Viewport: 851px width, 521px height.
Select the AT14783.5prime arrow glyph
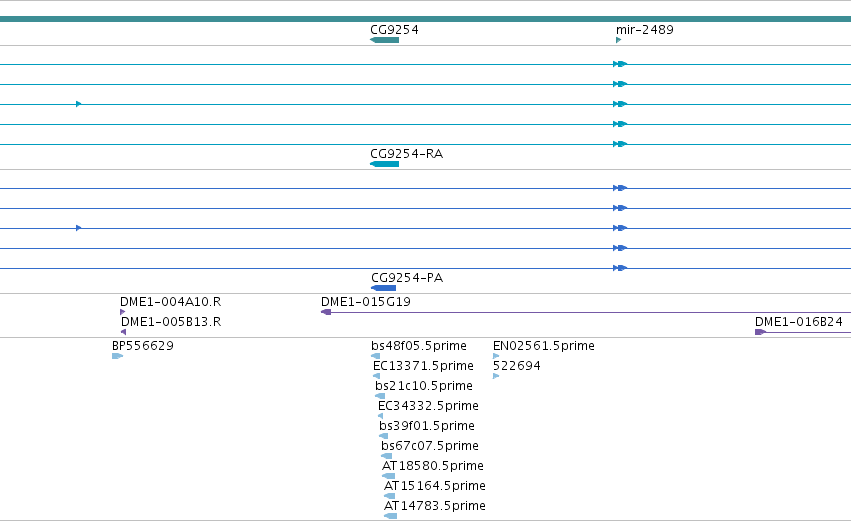click(x=391, y=516)
